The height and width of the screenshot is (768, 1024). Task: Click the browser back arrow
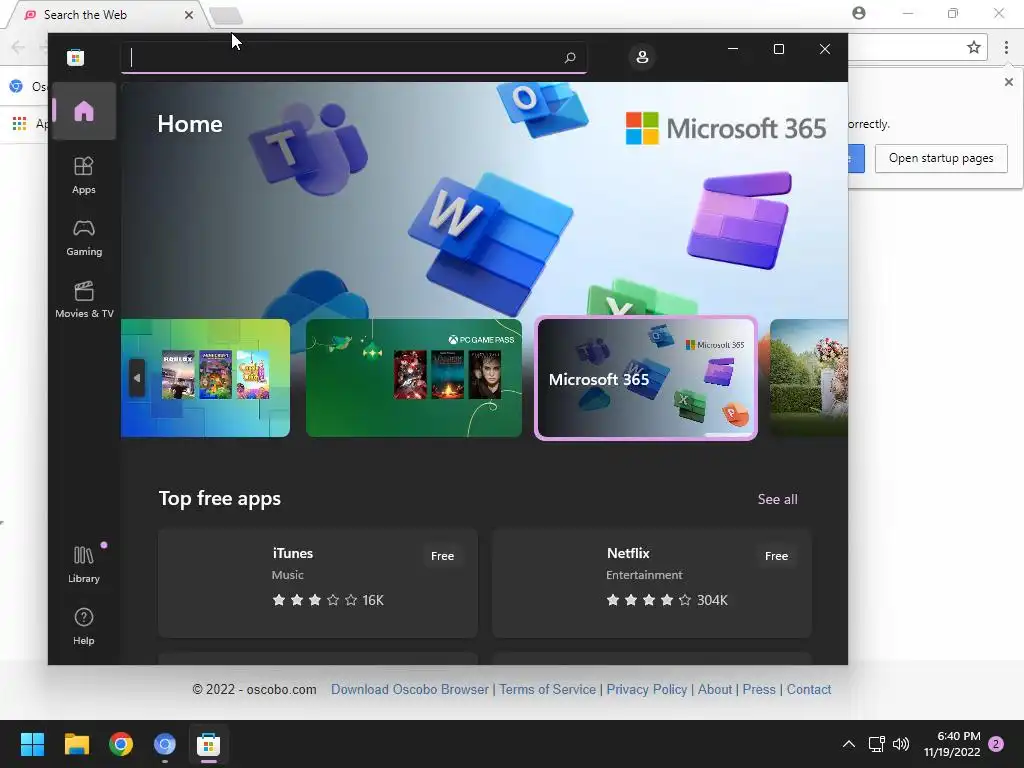18,47
